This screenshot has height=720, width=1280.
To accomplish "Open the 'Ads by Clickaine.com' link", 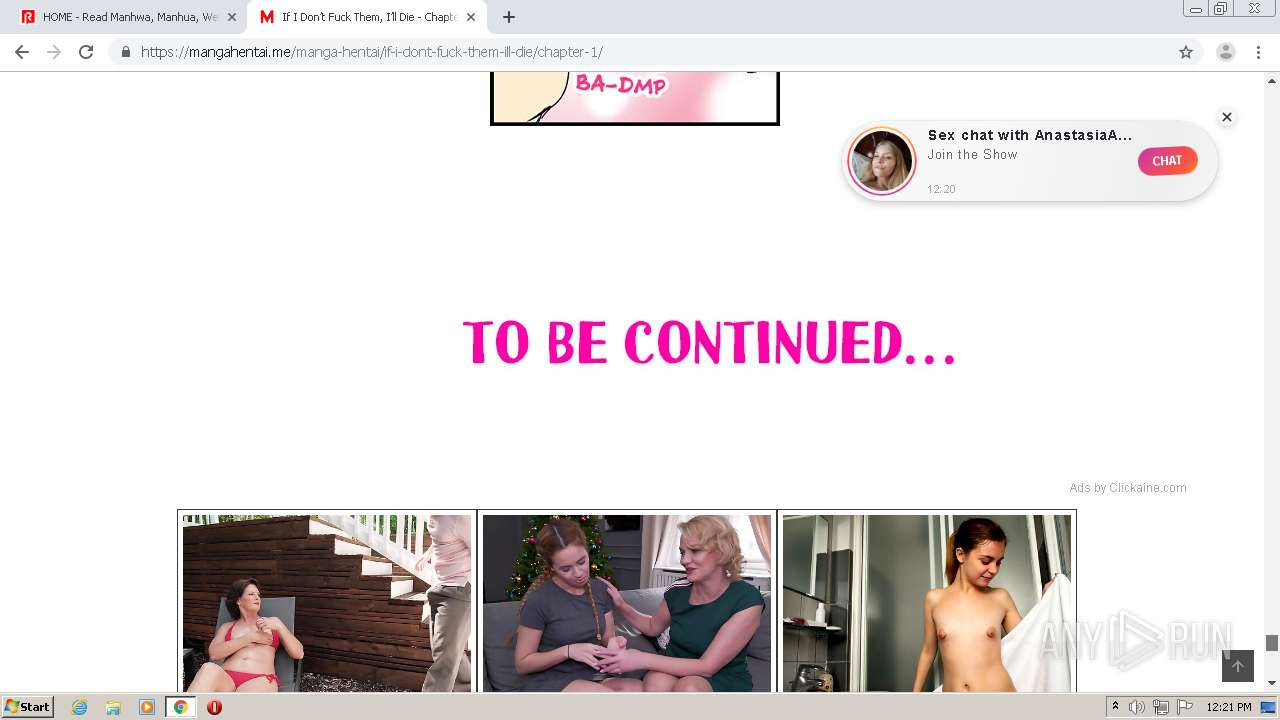I will (1128, 488).
